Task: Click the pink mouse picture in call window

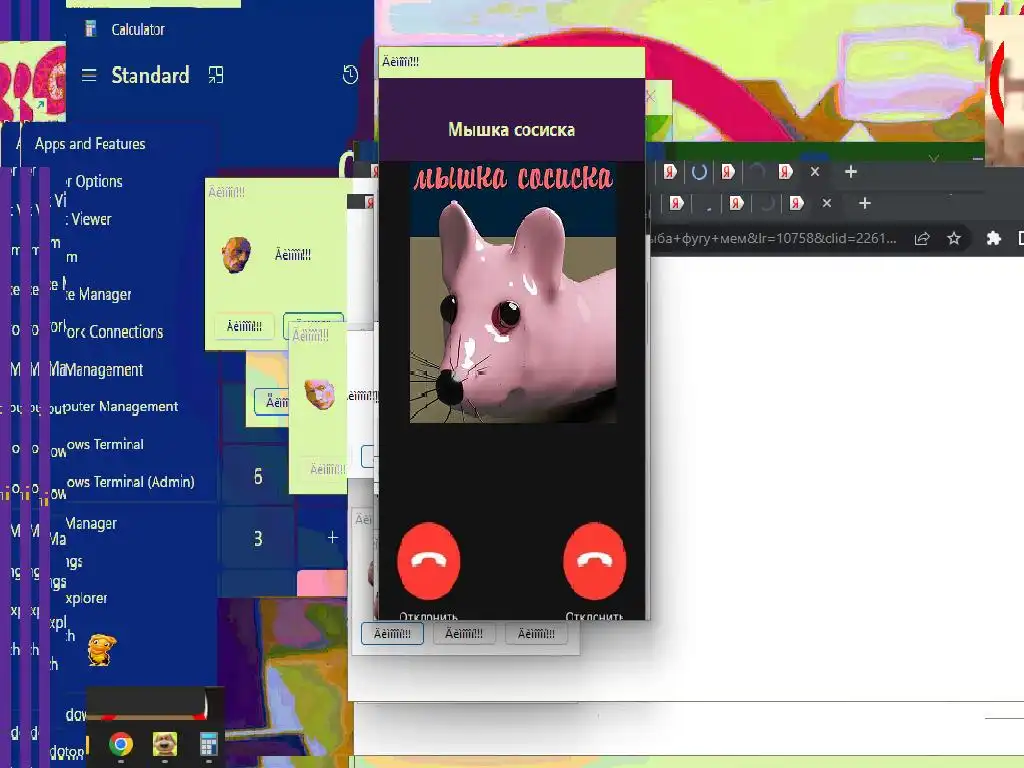Action: click(x=513, y=293)
